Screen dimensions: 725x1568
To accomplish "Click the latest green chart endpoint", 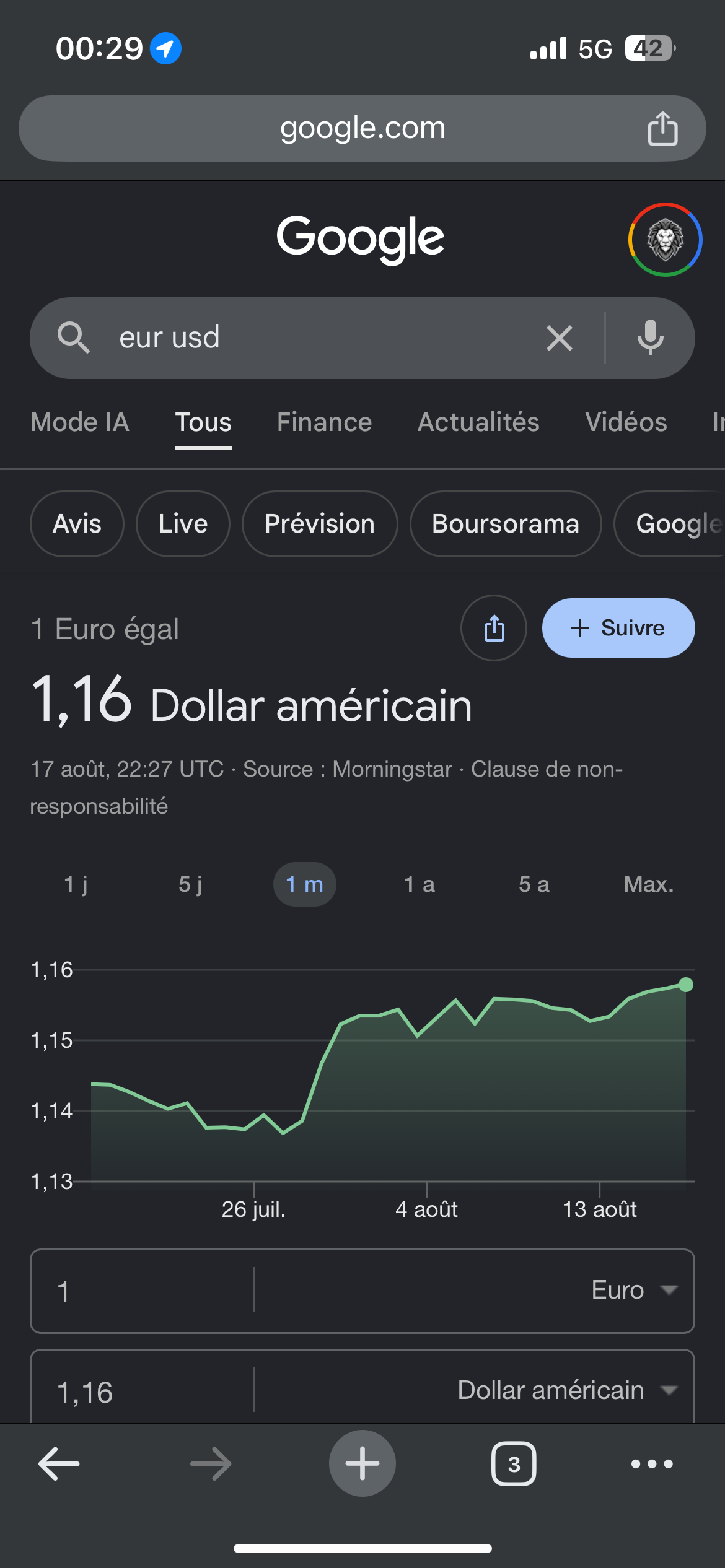I will (x=686, y=985).
